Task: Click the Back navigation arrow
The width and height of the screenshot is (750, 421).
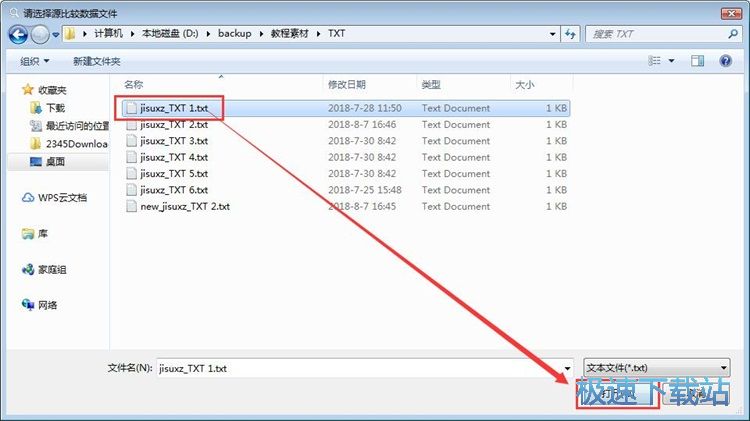Action: tap(18, 34)
